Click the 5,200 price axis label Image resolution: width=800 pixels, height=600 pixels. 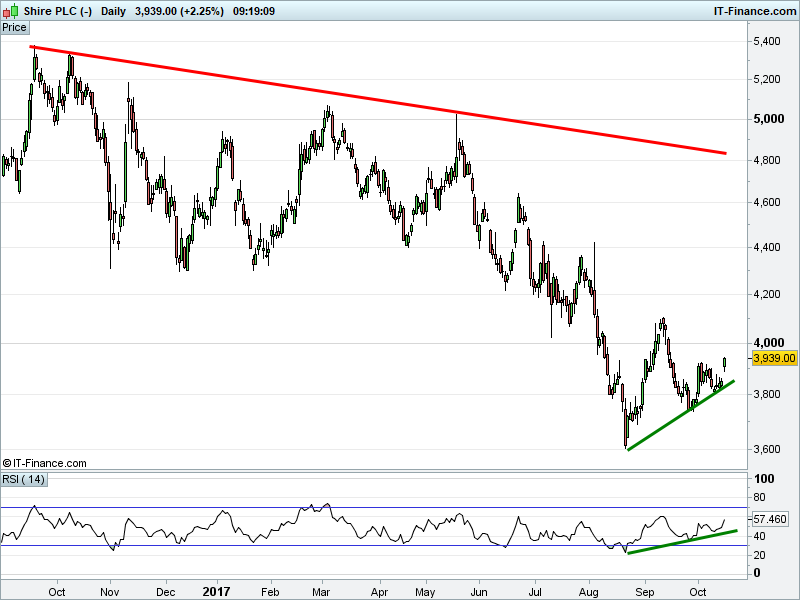pos(767,80)
